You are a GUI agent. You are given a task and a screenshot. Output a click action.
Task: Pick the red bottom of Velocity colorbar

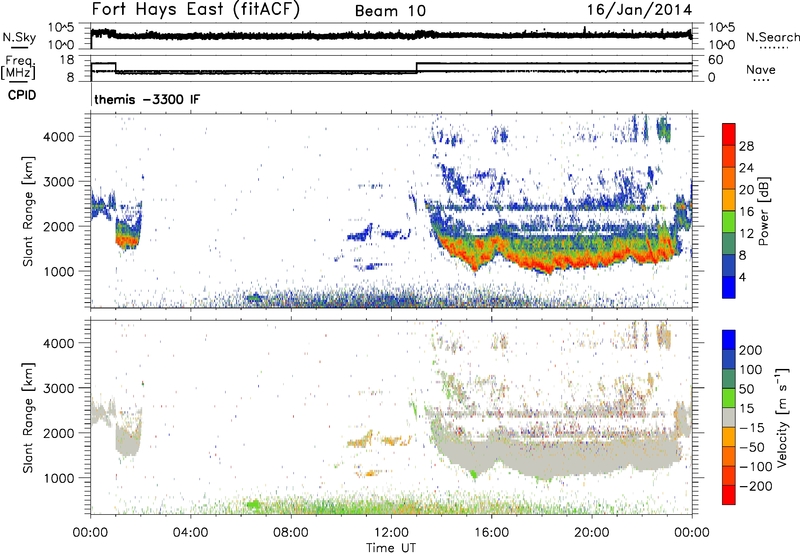729,495
